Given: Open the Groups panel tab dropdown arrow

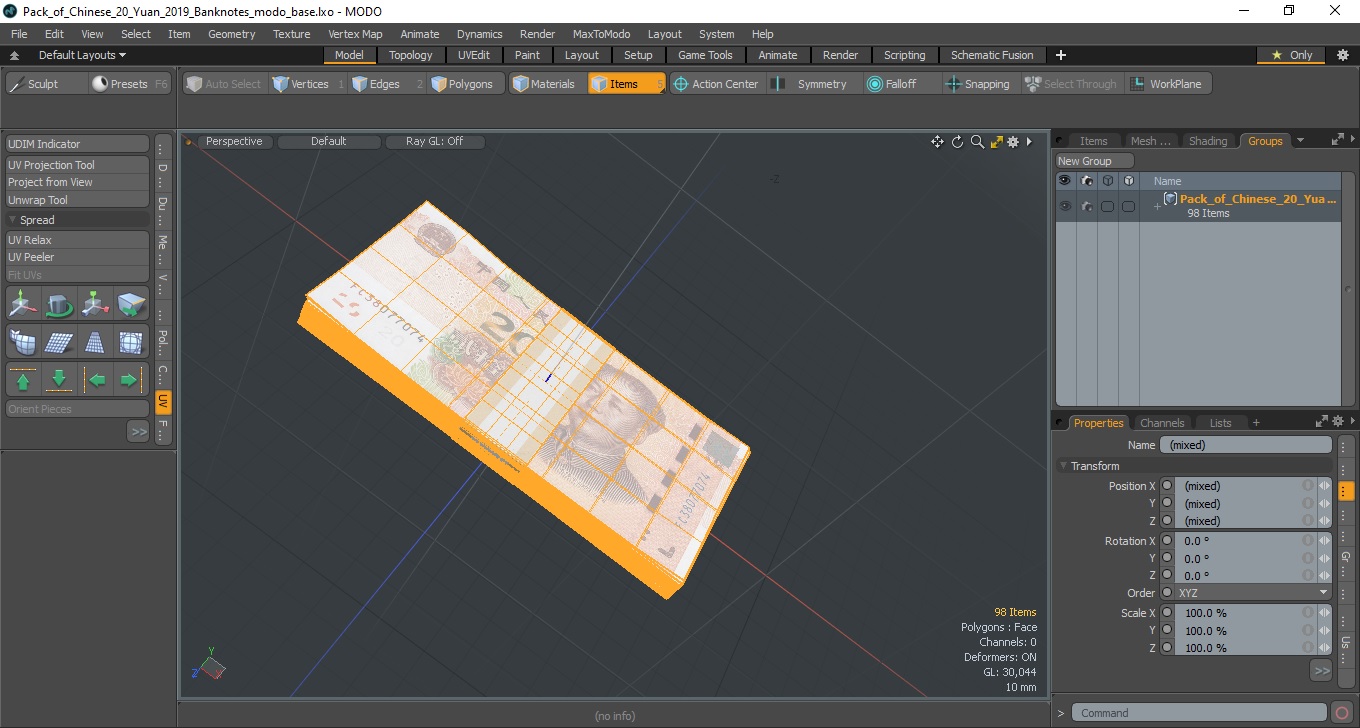Looking at the screenshot, I should (x=1300, y=141).
